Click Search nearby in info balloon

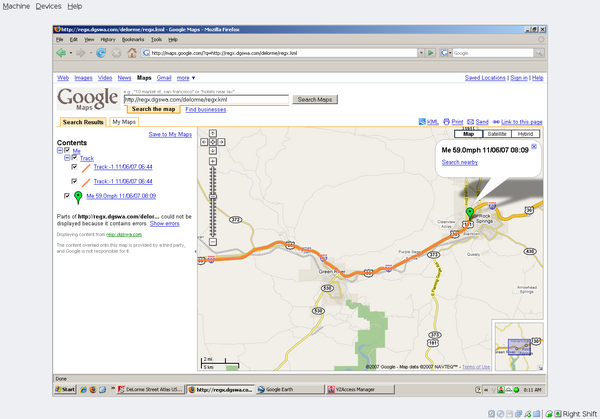460,162
